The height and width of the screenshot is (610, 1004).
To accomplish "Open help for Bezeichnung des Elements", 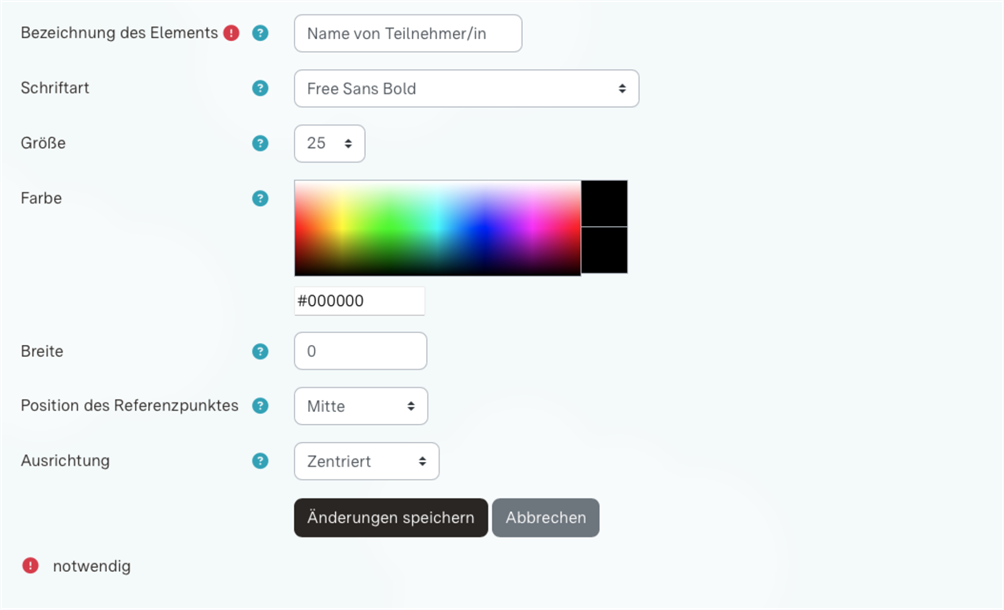I will point(260,33).
